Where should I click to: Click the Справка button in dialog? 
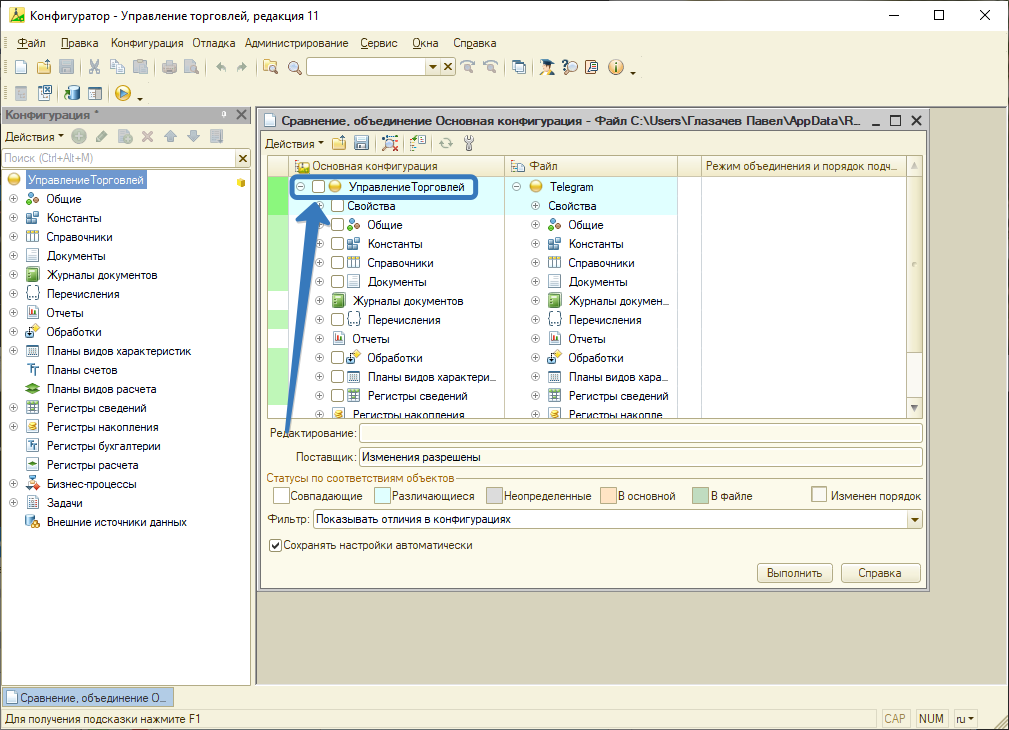coord(880,573)
